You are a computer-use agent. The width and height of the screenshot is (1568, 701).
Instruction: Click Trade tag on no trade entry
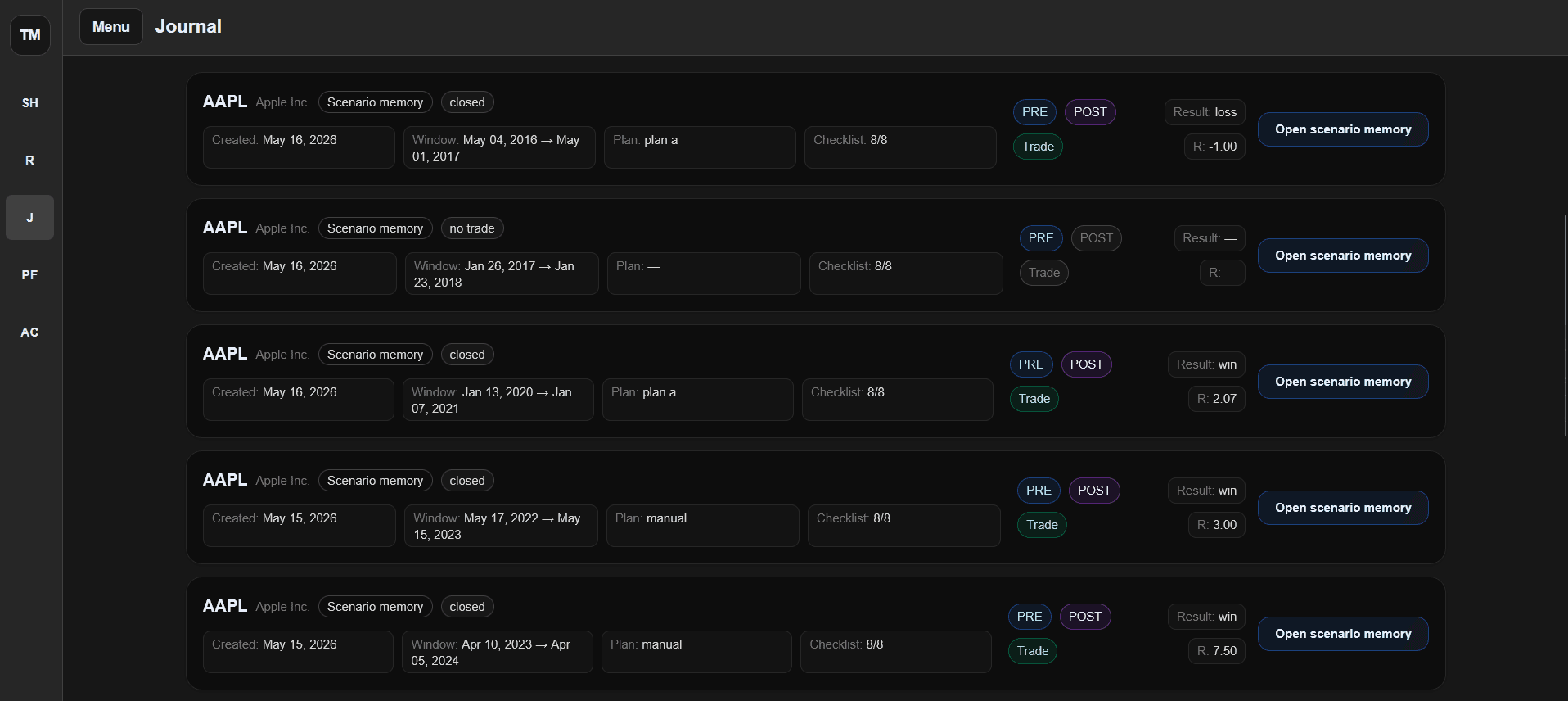click(1044, 273)
